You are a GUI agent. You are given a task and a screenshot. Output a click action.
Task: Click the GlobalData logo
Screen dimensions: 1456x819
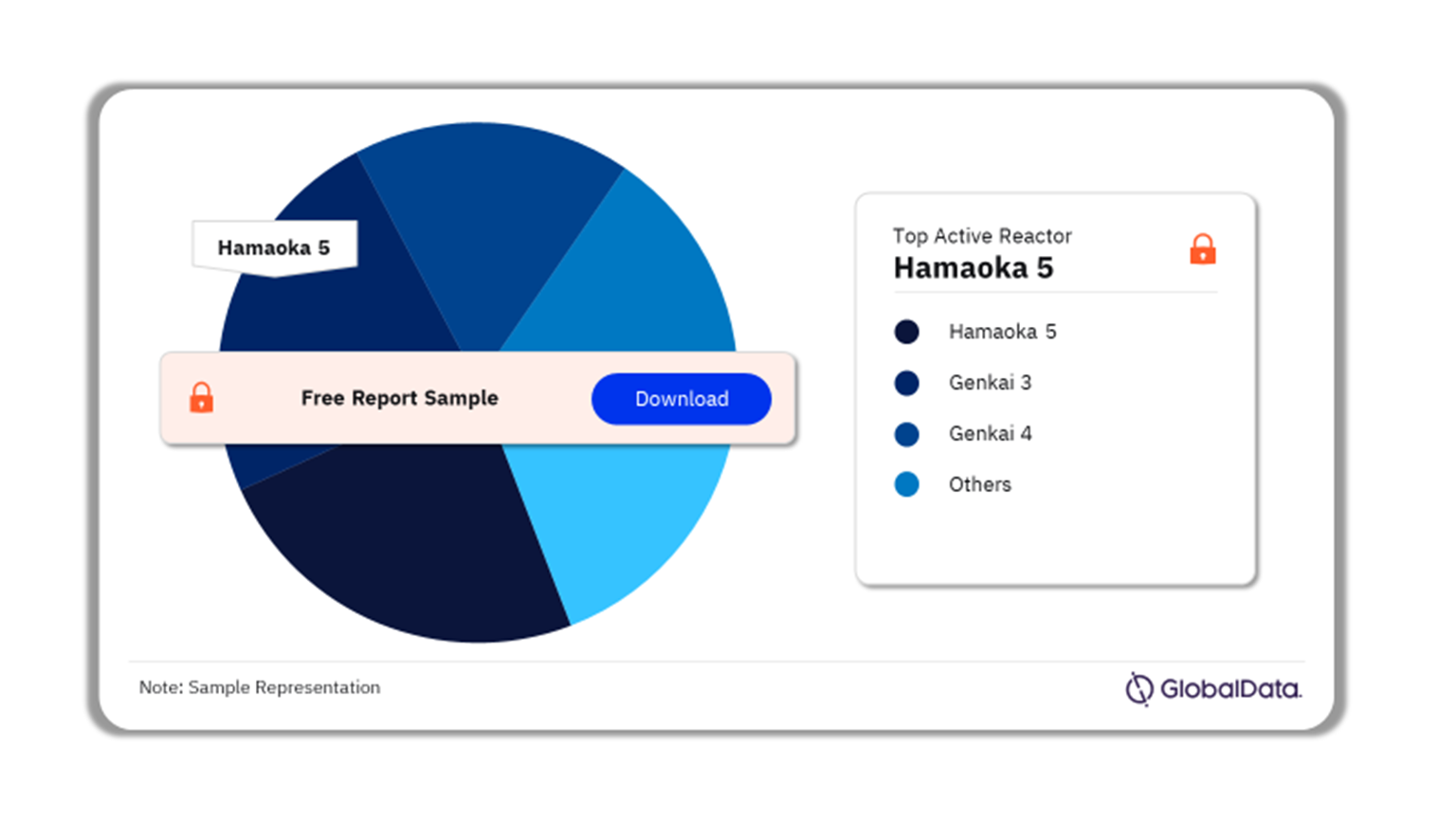pos(1213,689)
